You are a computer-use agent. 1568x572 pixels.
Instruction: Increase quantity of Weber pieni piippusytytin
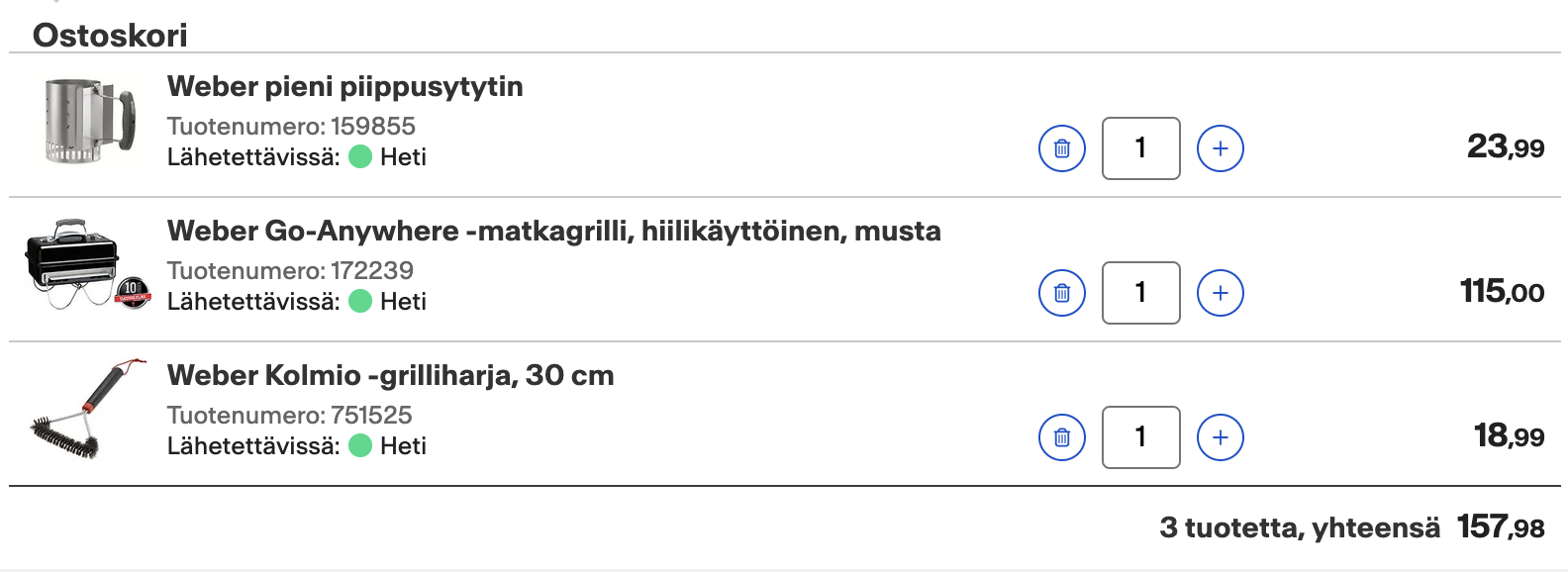click(x=1221, y=148)
